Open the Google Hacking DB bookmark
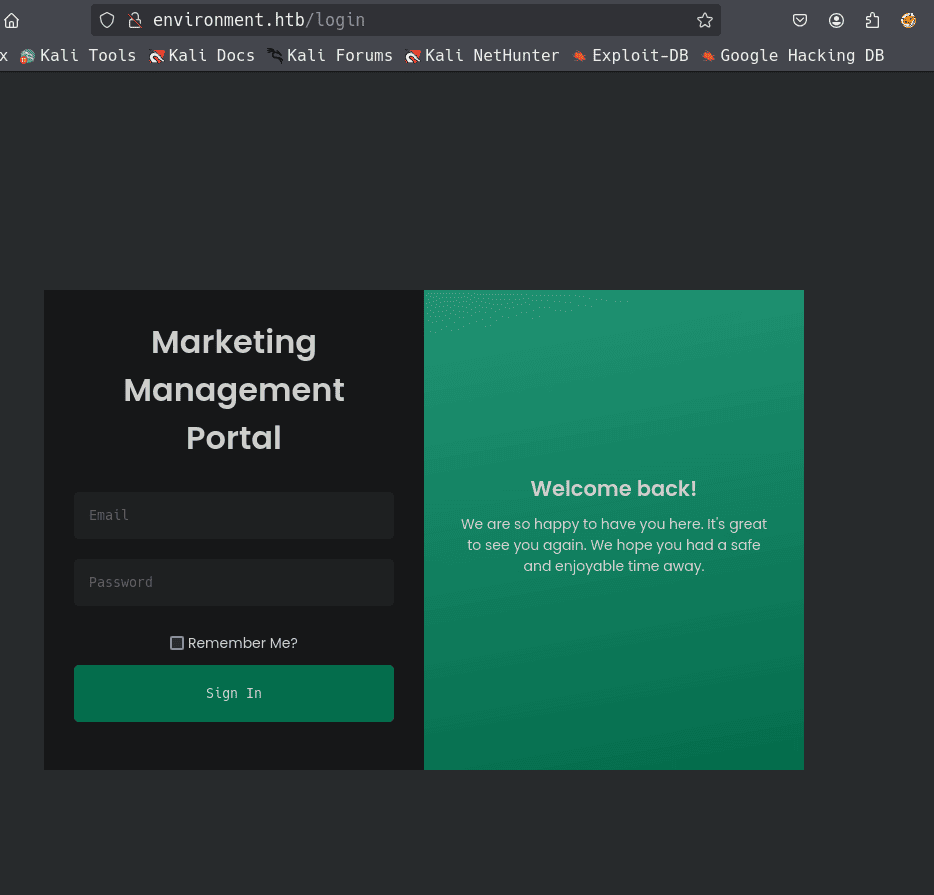Screen dimensions: 934x895 click(792, 55)
